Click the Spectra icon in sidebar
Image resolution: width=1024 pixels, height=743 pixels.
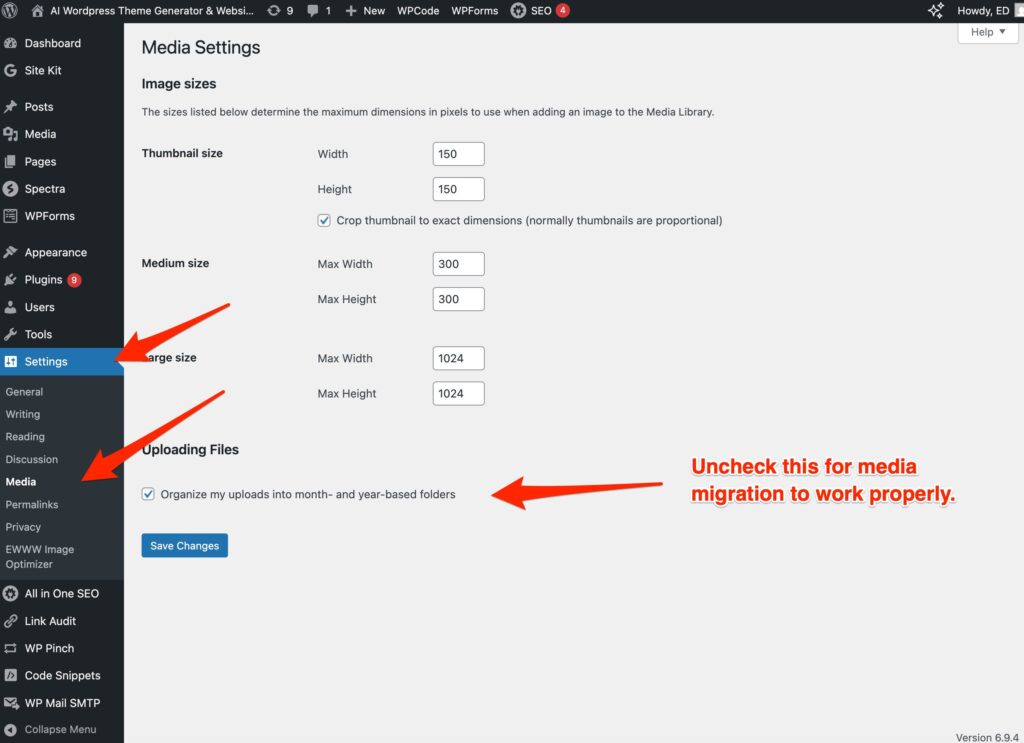tap(11, 189)
